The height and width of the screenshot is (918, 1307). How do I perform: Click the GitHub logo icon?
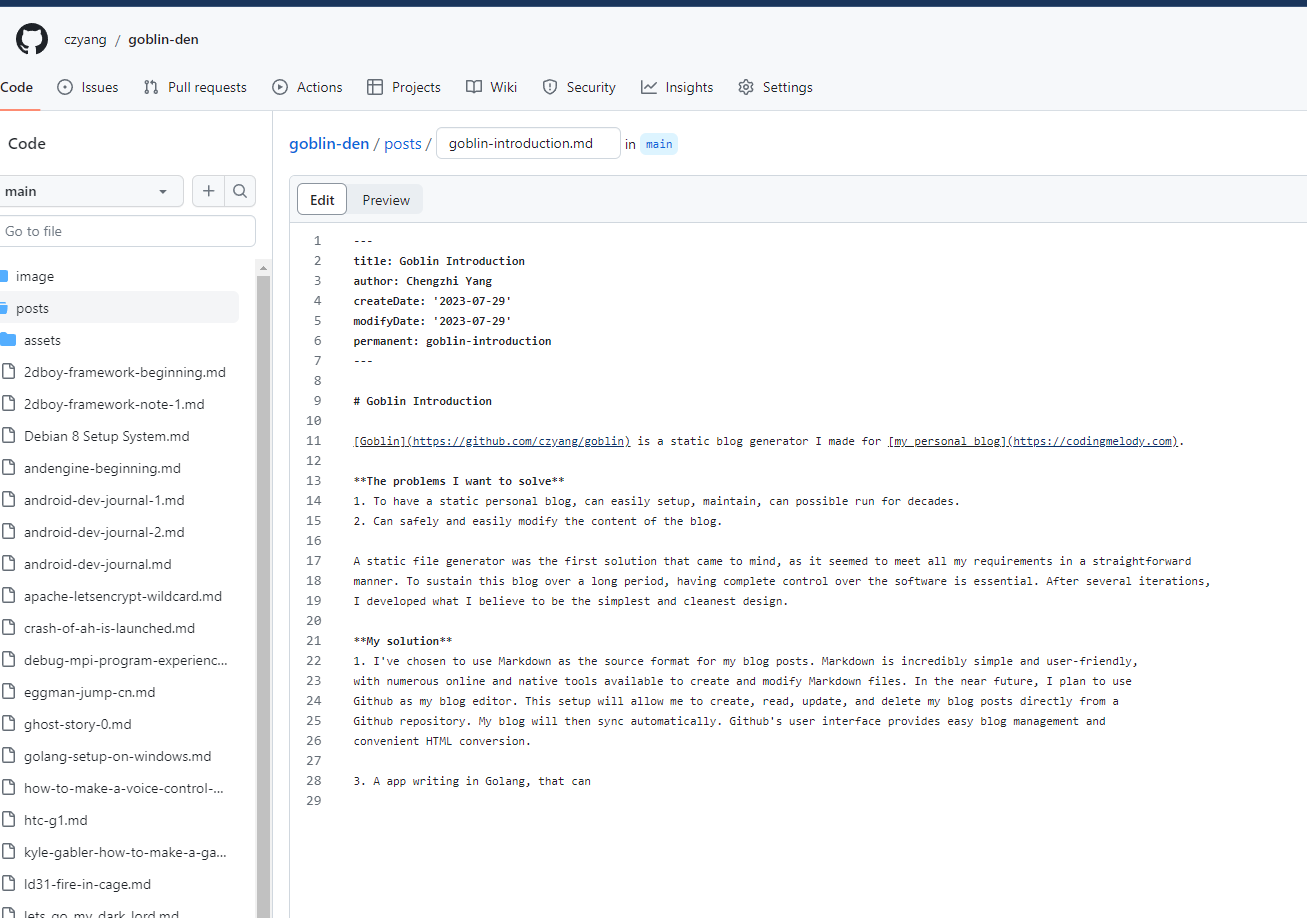pyautogui.click(x=32, y=39)
